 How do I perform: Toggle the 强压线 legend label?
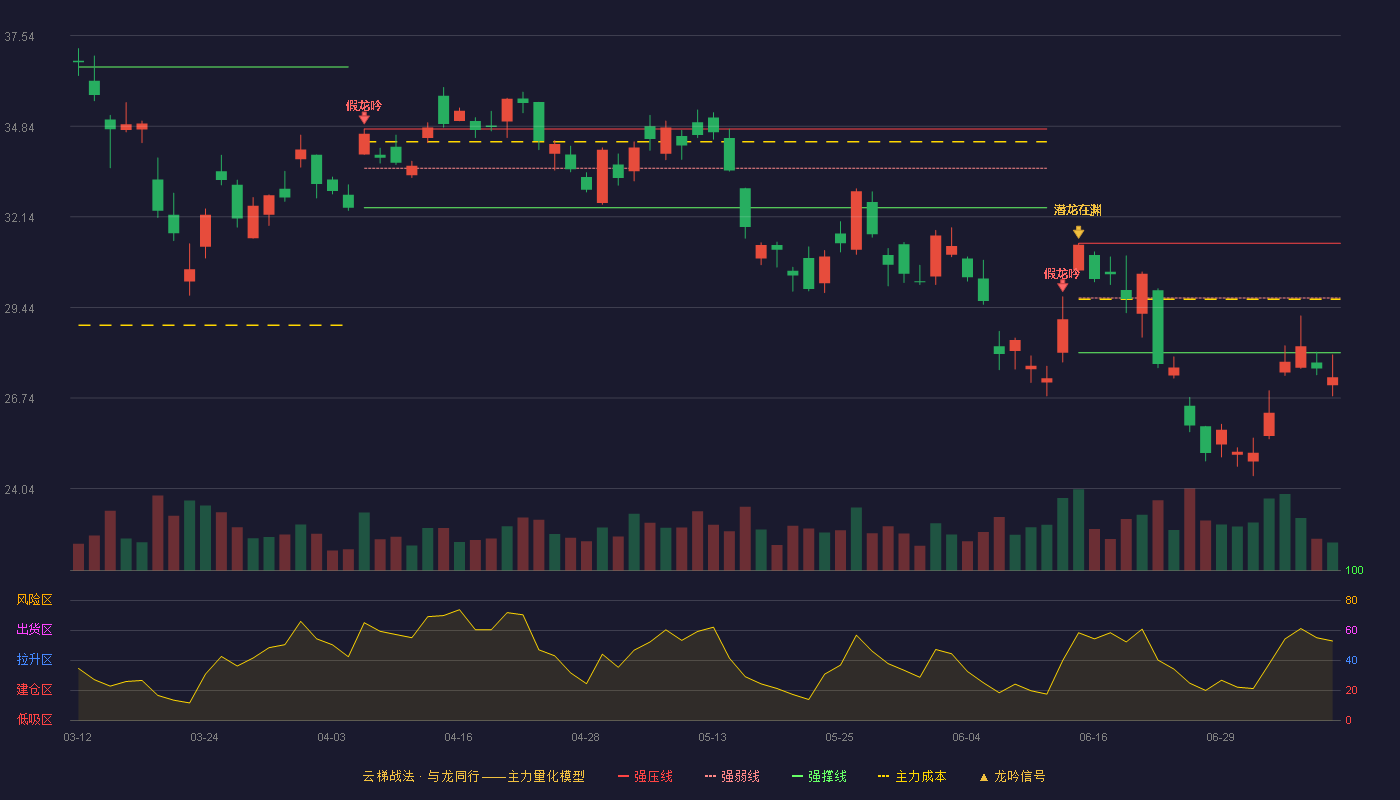coord(653,777)
